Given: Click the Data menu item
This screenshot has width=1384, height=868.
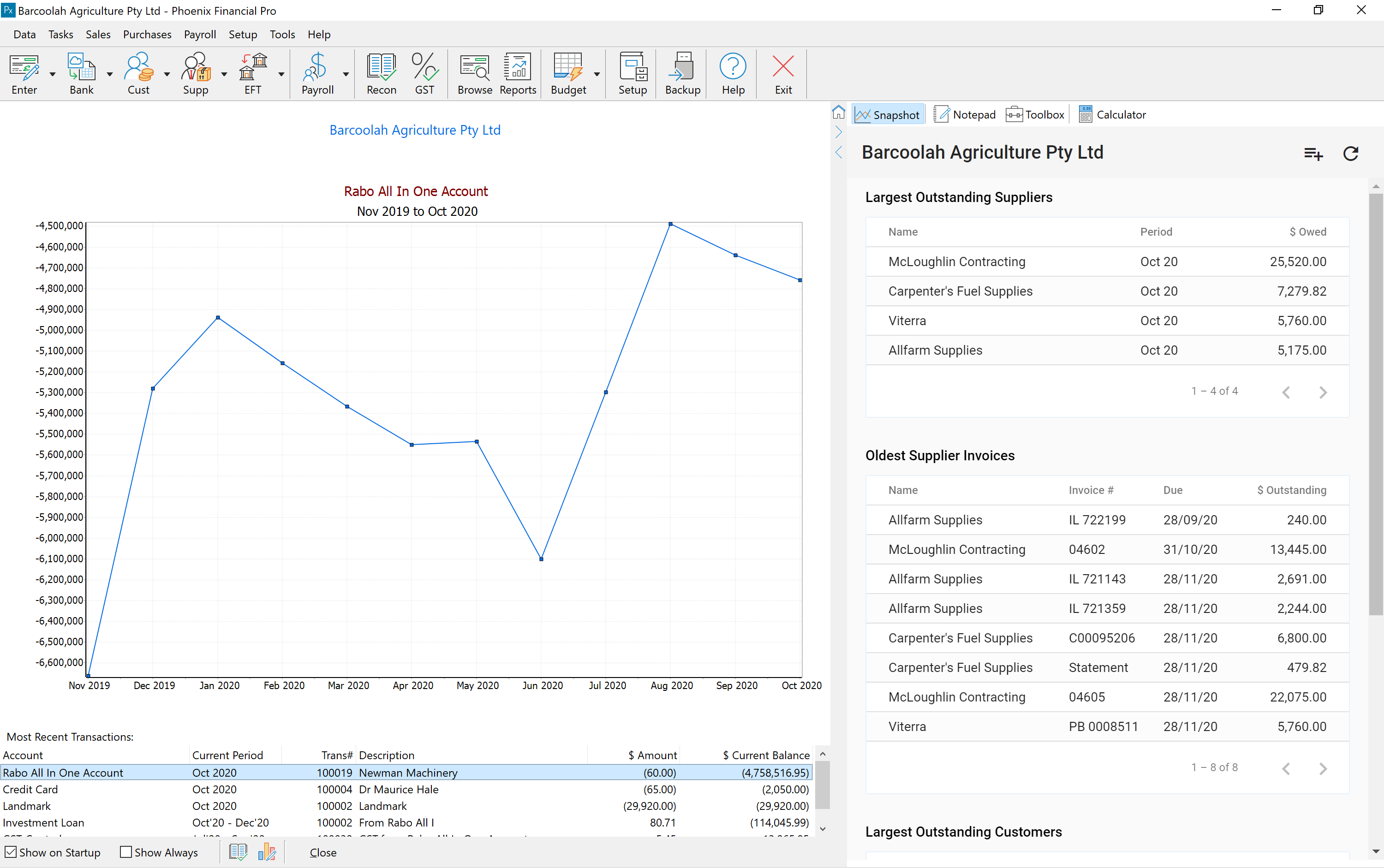Looking at the screenshot, I should (x=25, y=34).
